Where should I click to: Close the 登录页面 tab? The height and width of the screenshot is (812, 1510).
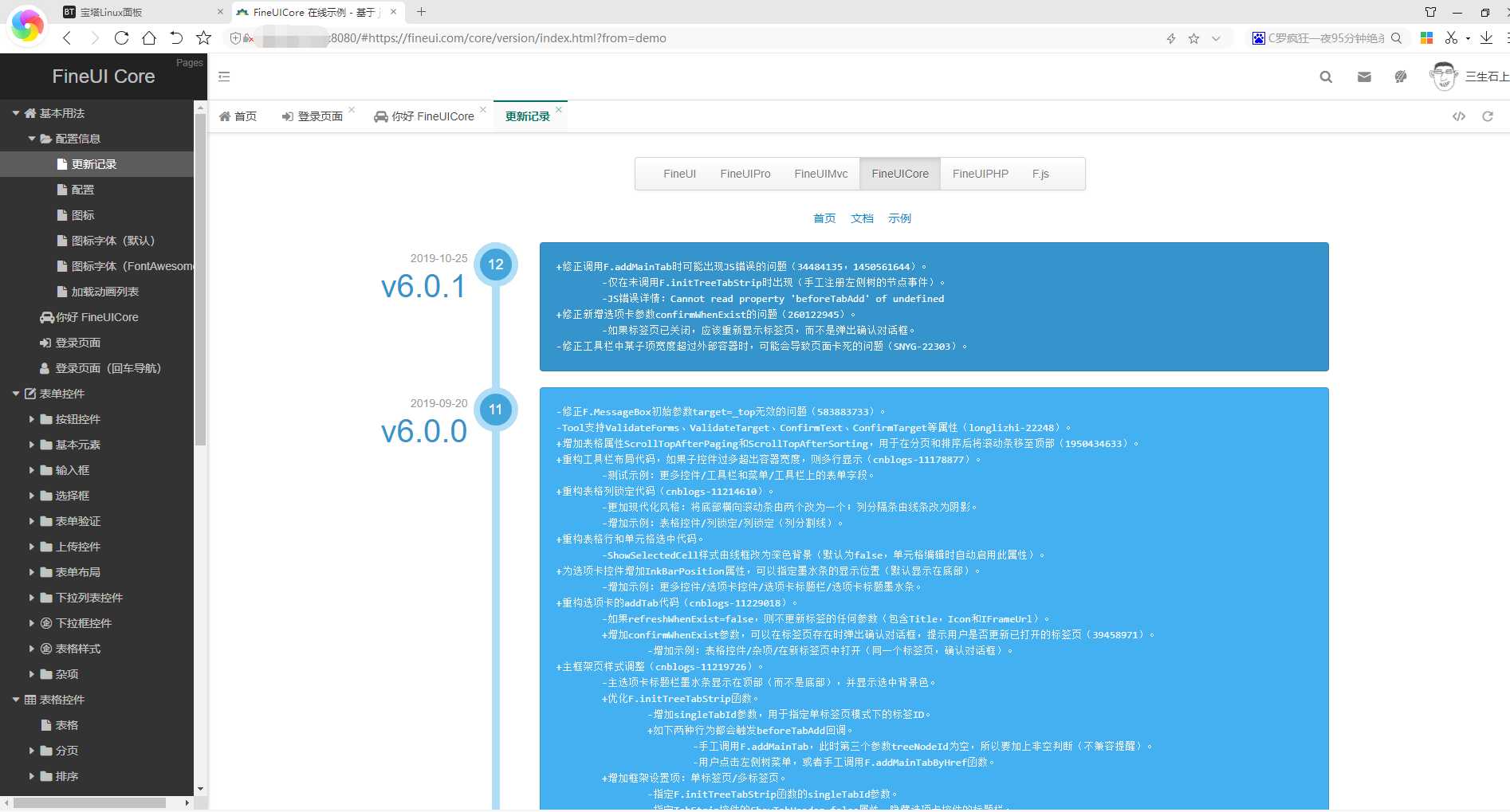352,110
